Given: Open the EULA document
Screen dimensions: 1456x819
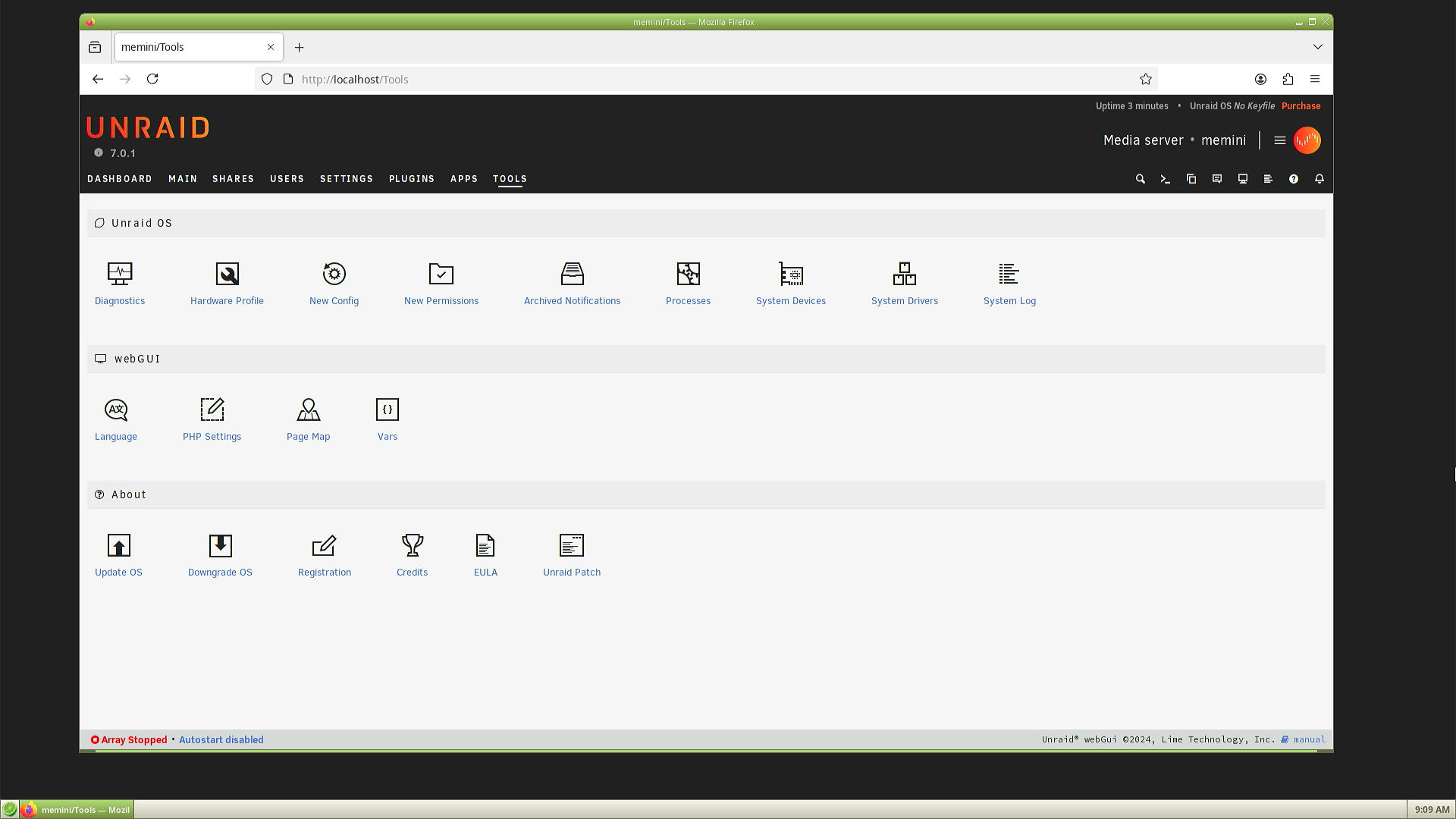Looking at the screenshot, I should tap(485, 555).
